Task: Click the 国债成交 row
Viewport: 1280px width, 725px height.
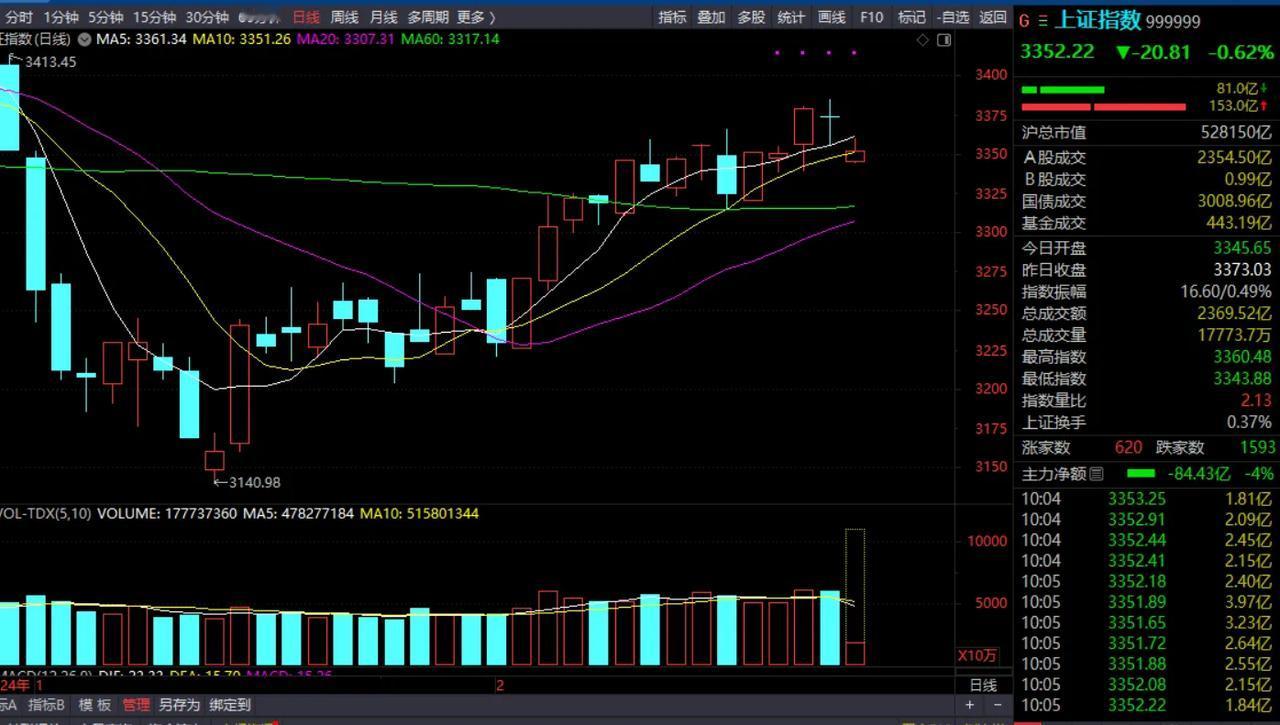Action: coord(1147,202)
